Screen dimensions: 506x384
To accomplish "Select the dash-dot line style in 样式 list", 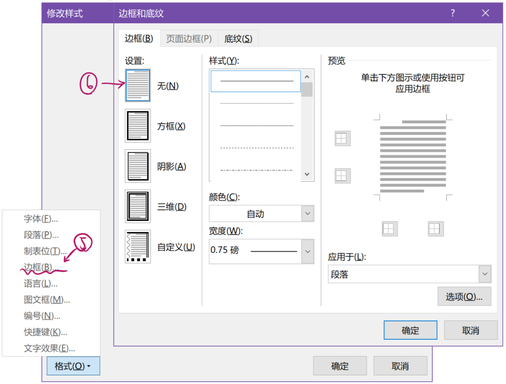I will [256, 170].
